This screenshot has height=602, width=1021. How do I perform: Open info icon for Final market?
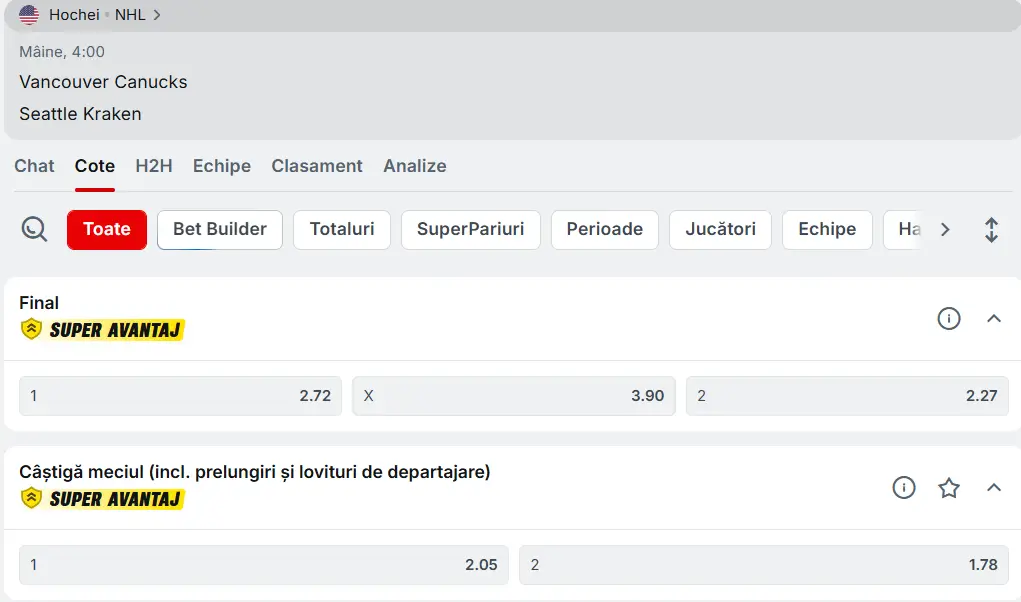click(948, 318)
